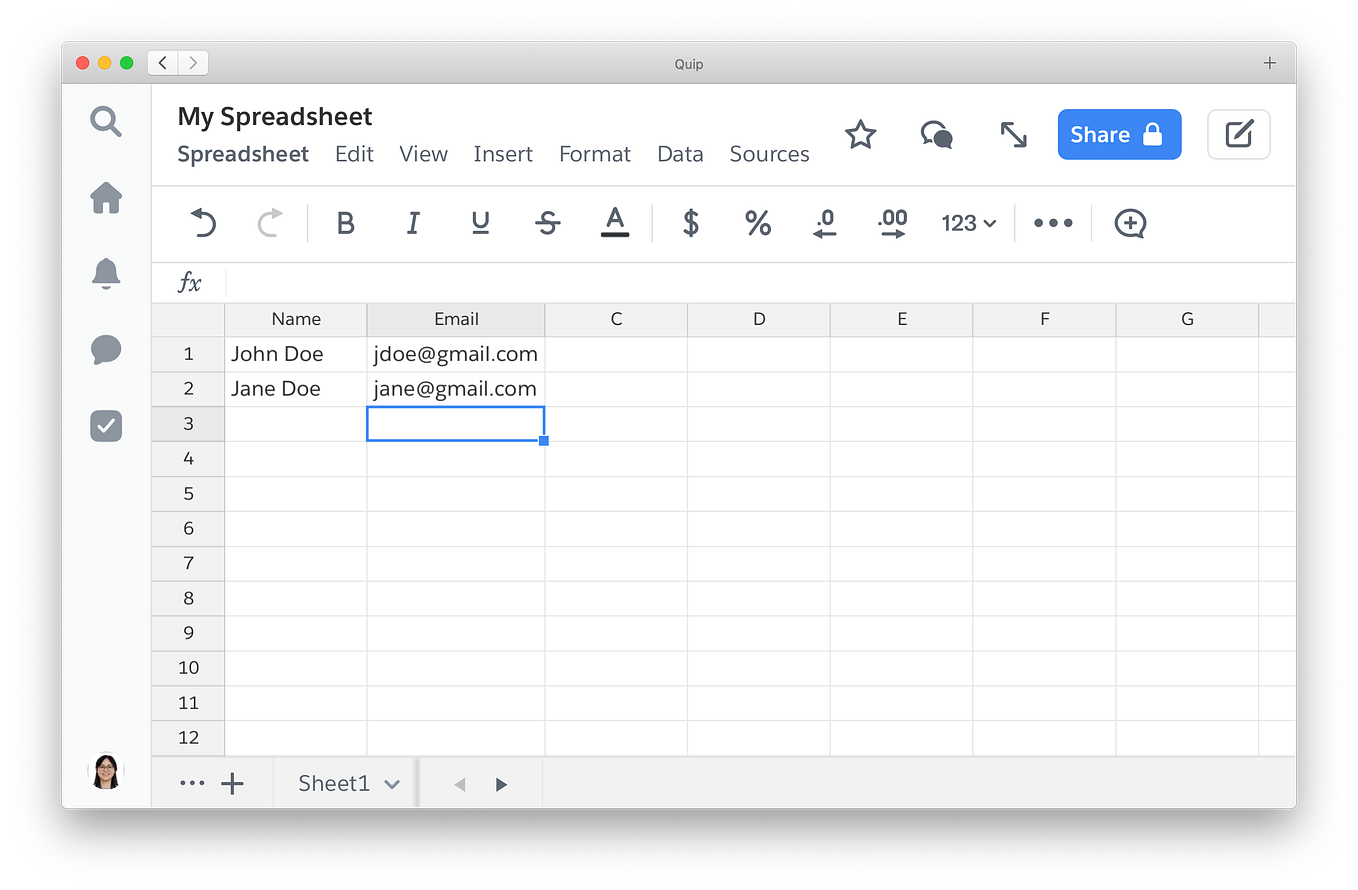Add a new sheet with plus button
The height and width of the screenshot is (890, 1358).
tap(233, 783)
